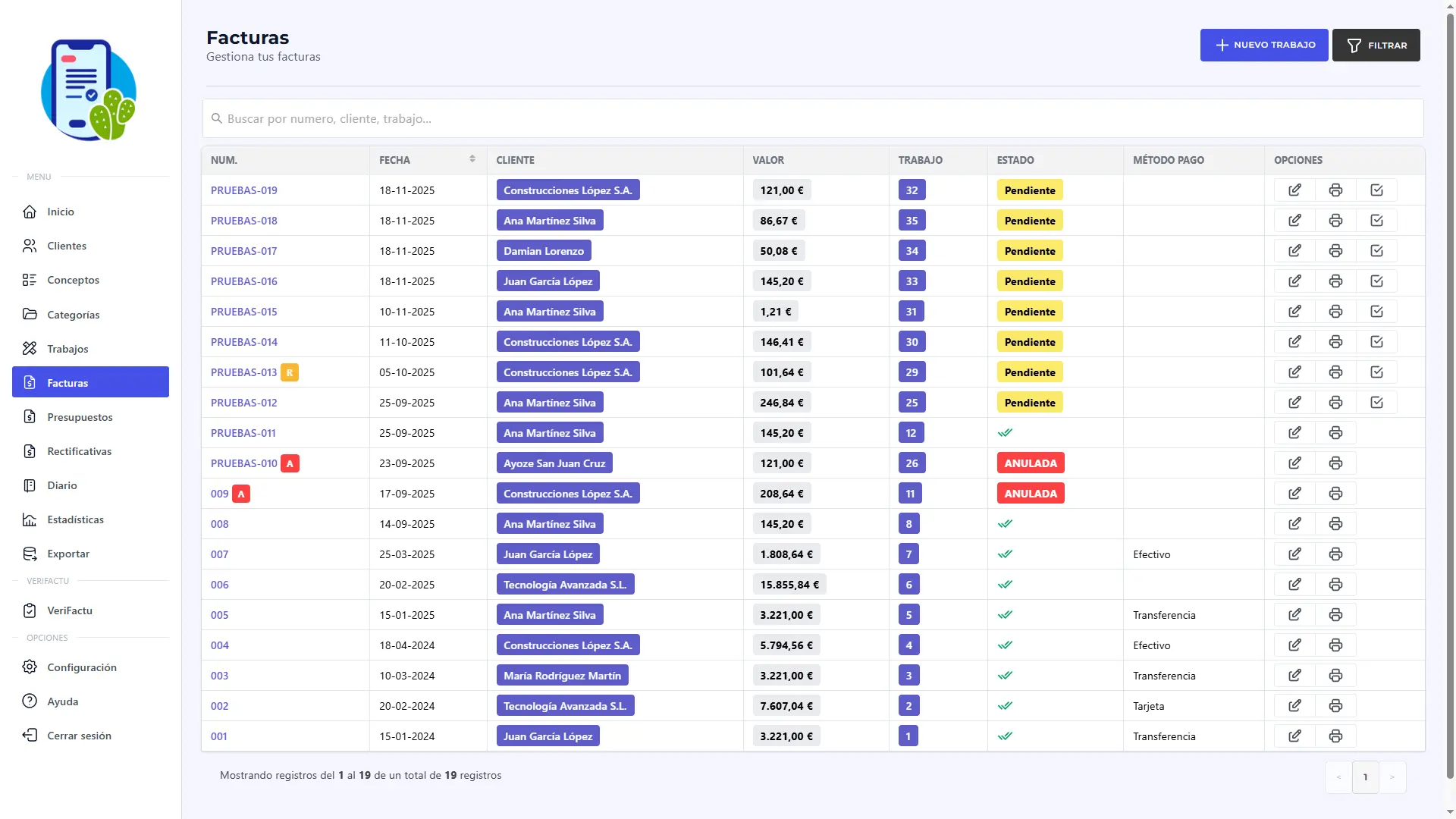
Task: Click the search field to find invoices
Action: (531, 118)
